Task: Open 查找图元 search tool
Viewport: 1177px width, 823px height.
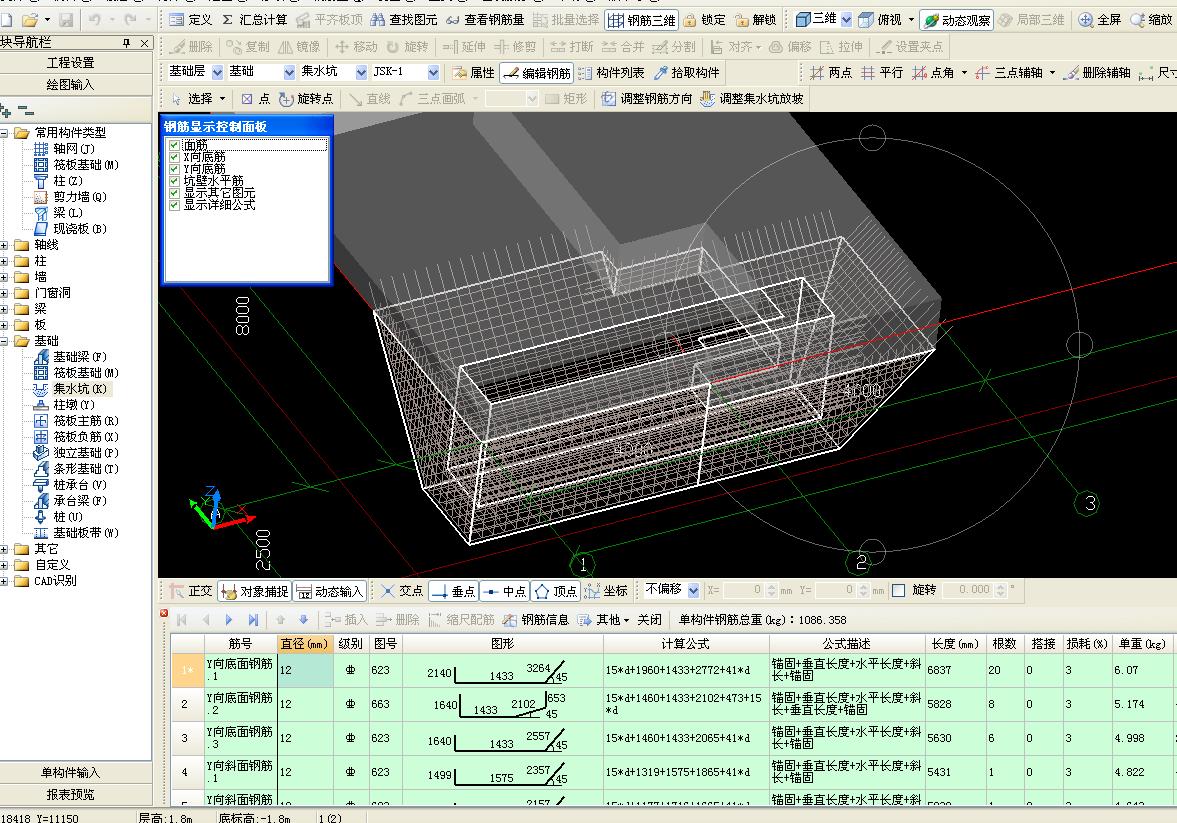Action: coord(404,20)
